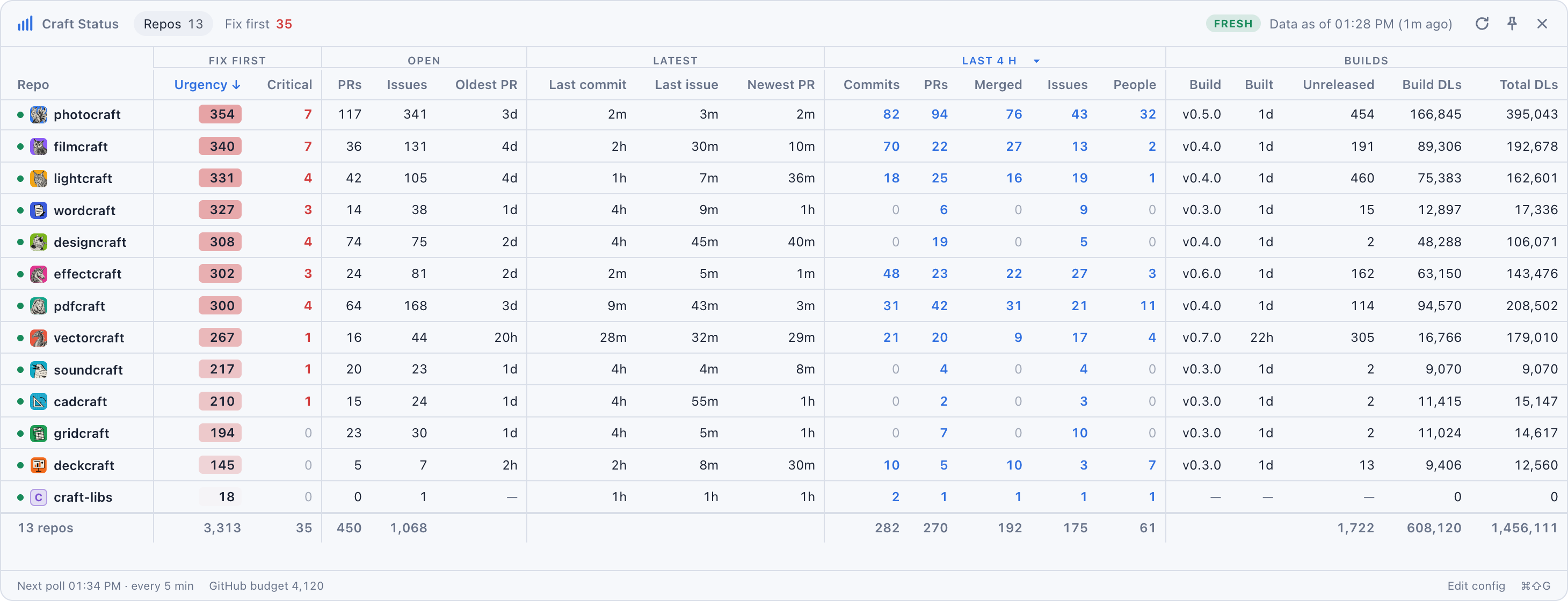1568x601 pixels.
Task: Open the lightcraft repo icon
Action: point(39,178)
